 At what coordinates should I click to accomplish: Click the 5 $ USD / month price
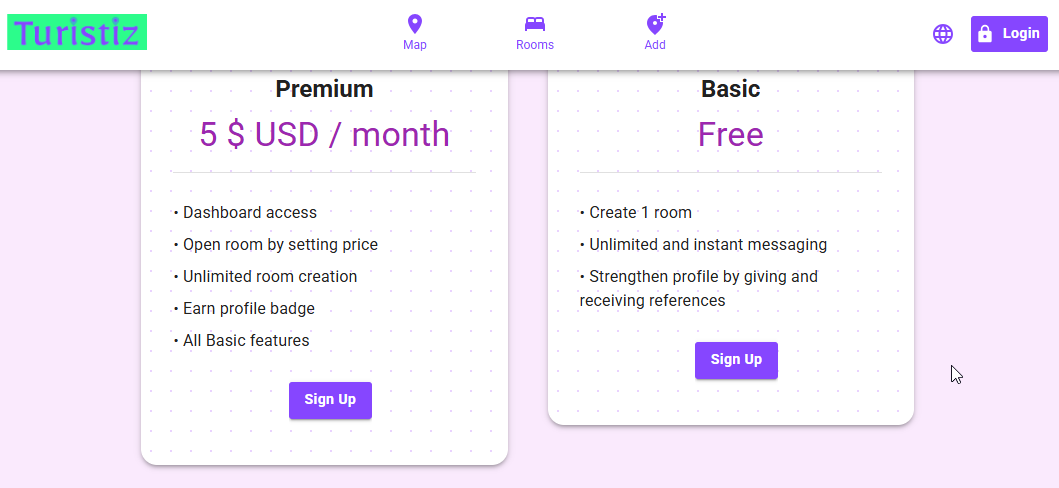pyautogui.click(x=324, y=134)
